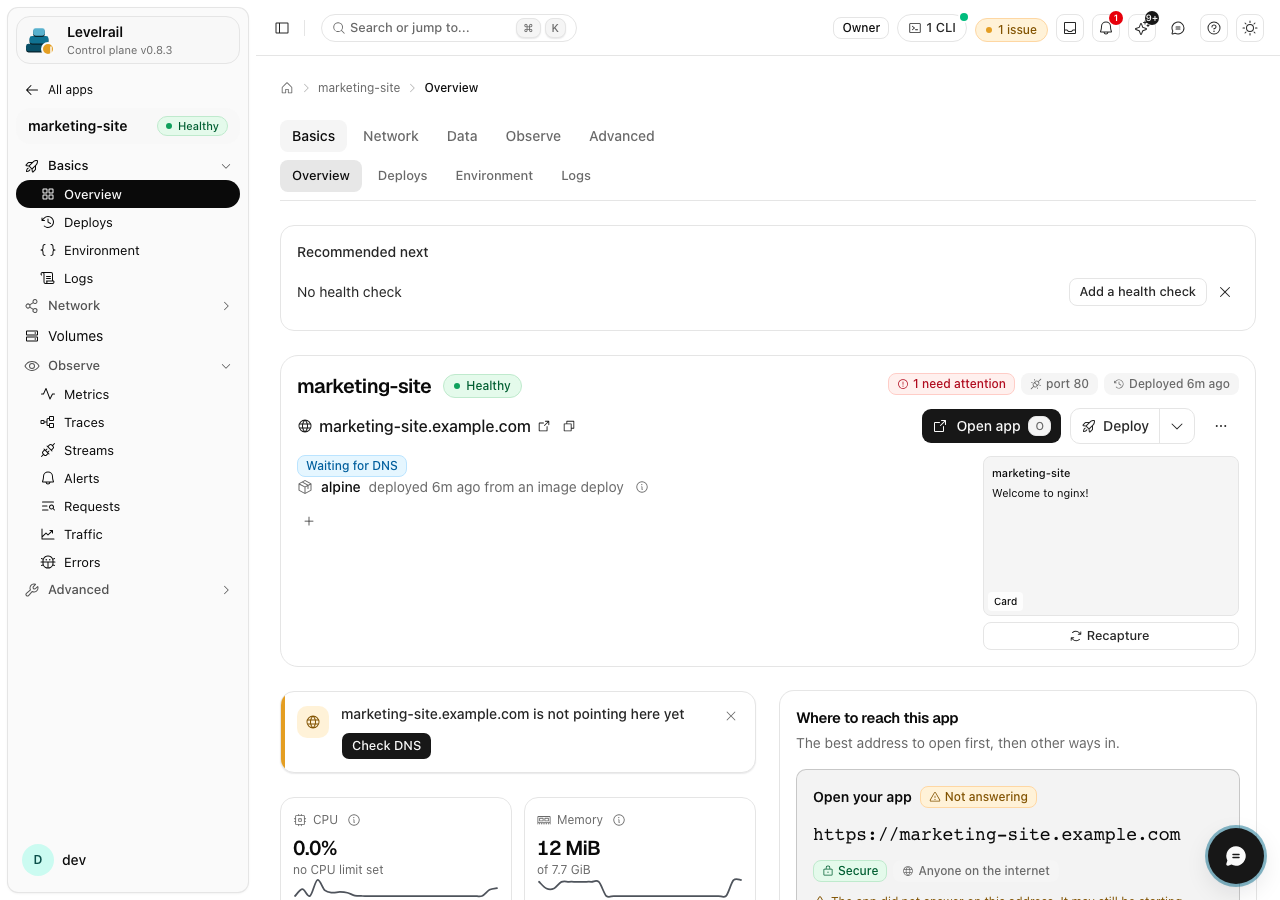Viewport: 1280px width, 900px height.
Task: Open sidebar Deploys item
Action: point(128,223)
